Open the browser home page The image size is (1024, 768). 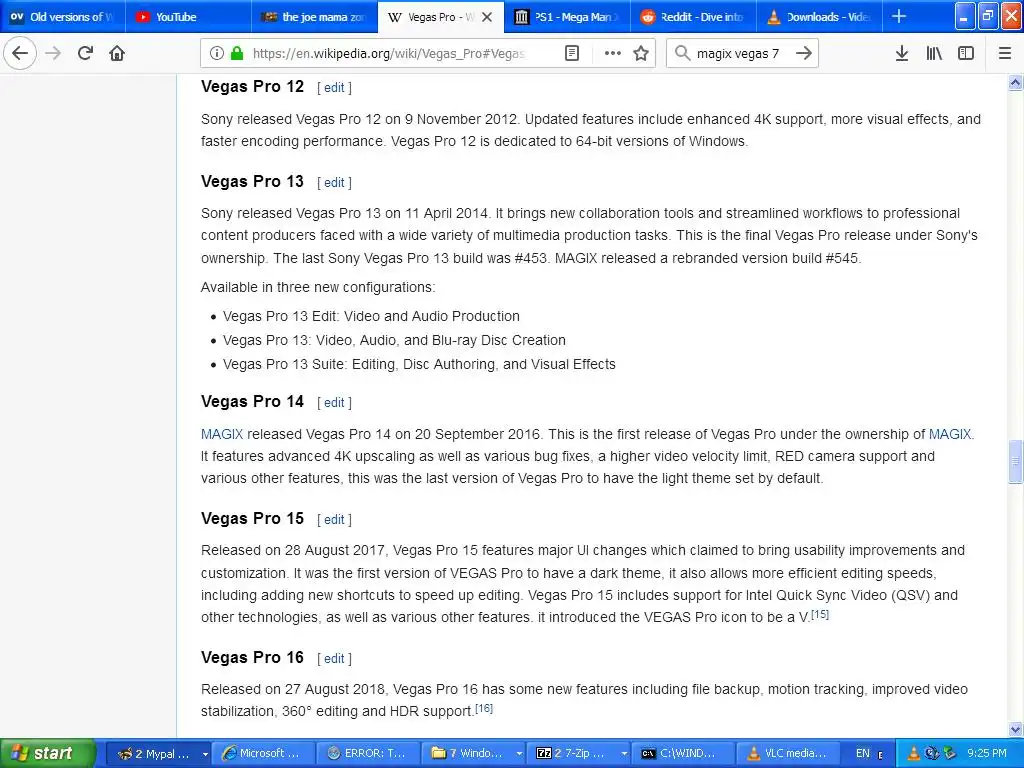(117, 53)
